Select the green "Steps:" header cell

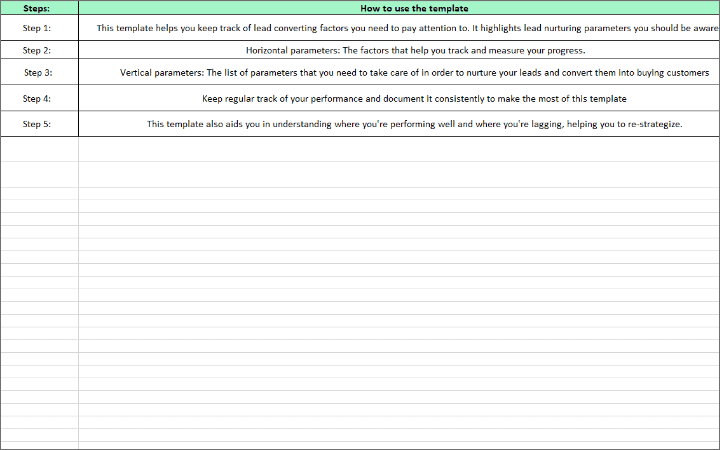click(39, 8)
